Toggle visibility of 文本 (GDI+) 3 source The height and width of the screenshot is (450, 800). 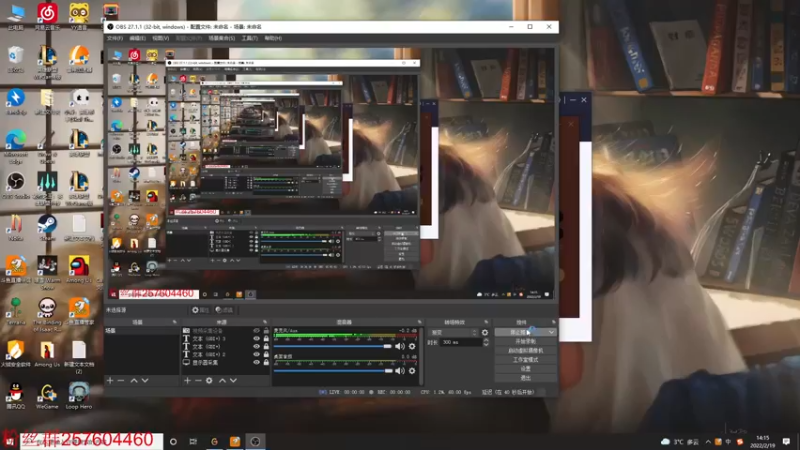[x=256, y=339]
